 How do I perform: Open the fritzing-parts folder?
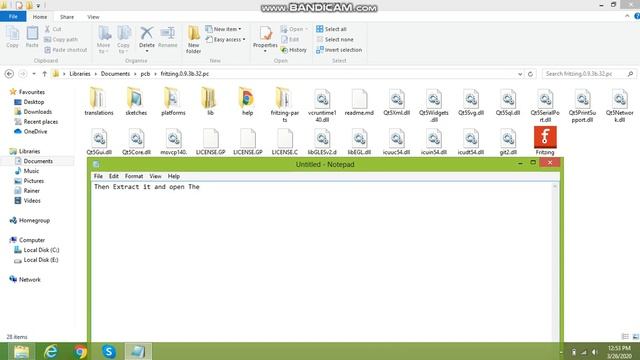pos(284,104)
